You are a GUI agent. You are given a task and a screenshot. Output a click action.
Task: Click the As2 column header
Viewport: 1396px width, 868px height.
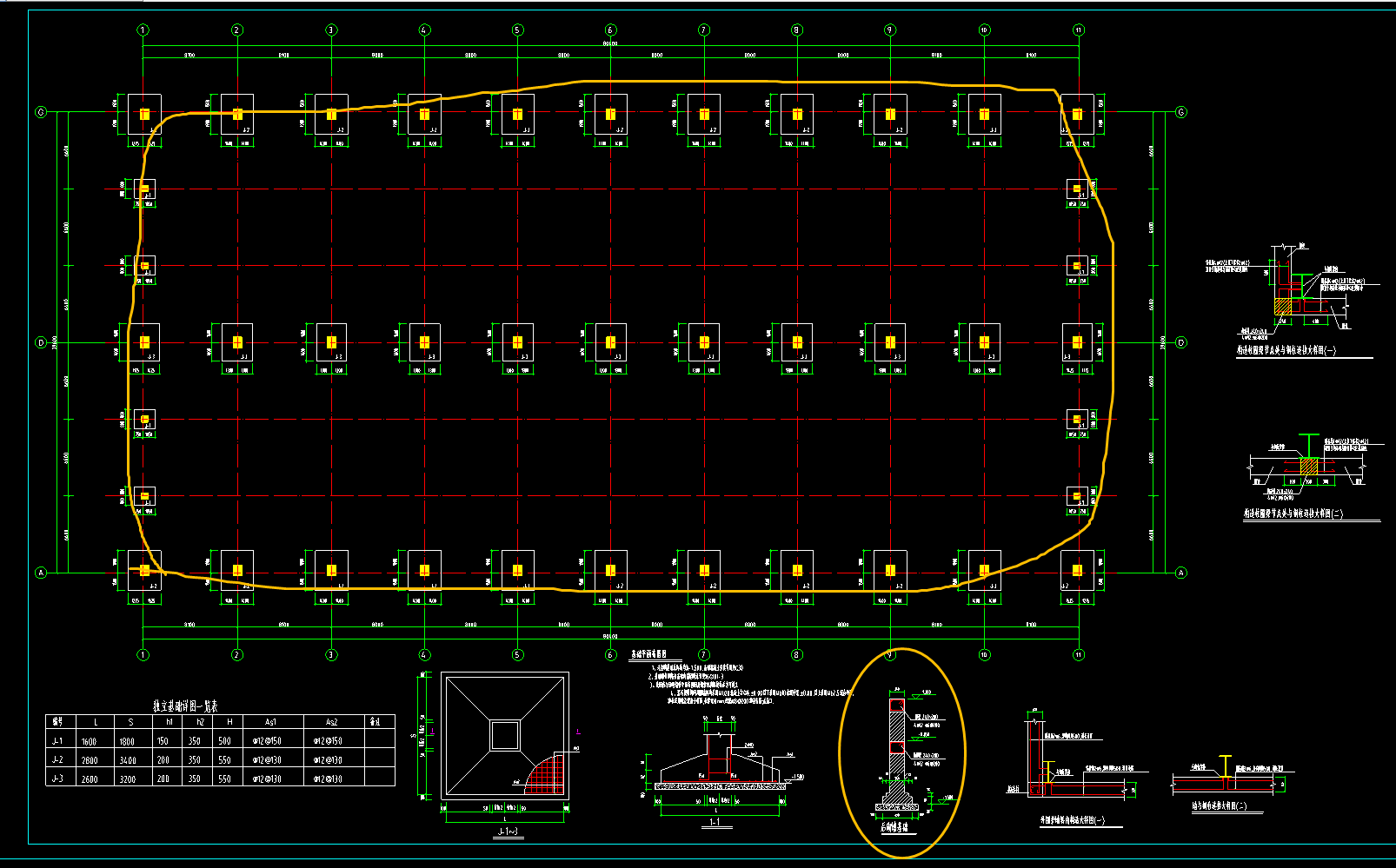click(332, 722)
